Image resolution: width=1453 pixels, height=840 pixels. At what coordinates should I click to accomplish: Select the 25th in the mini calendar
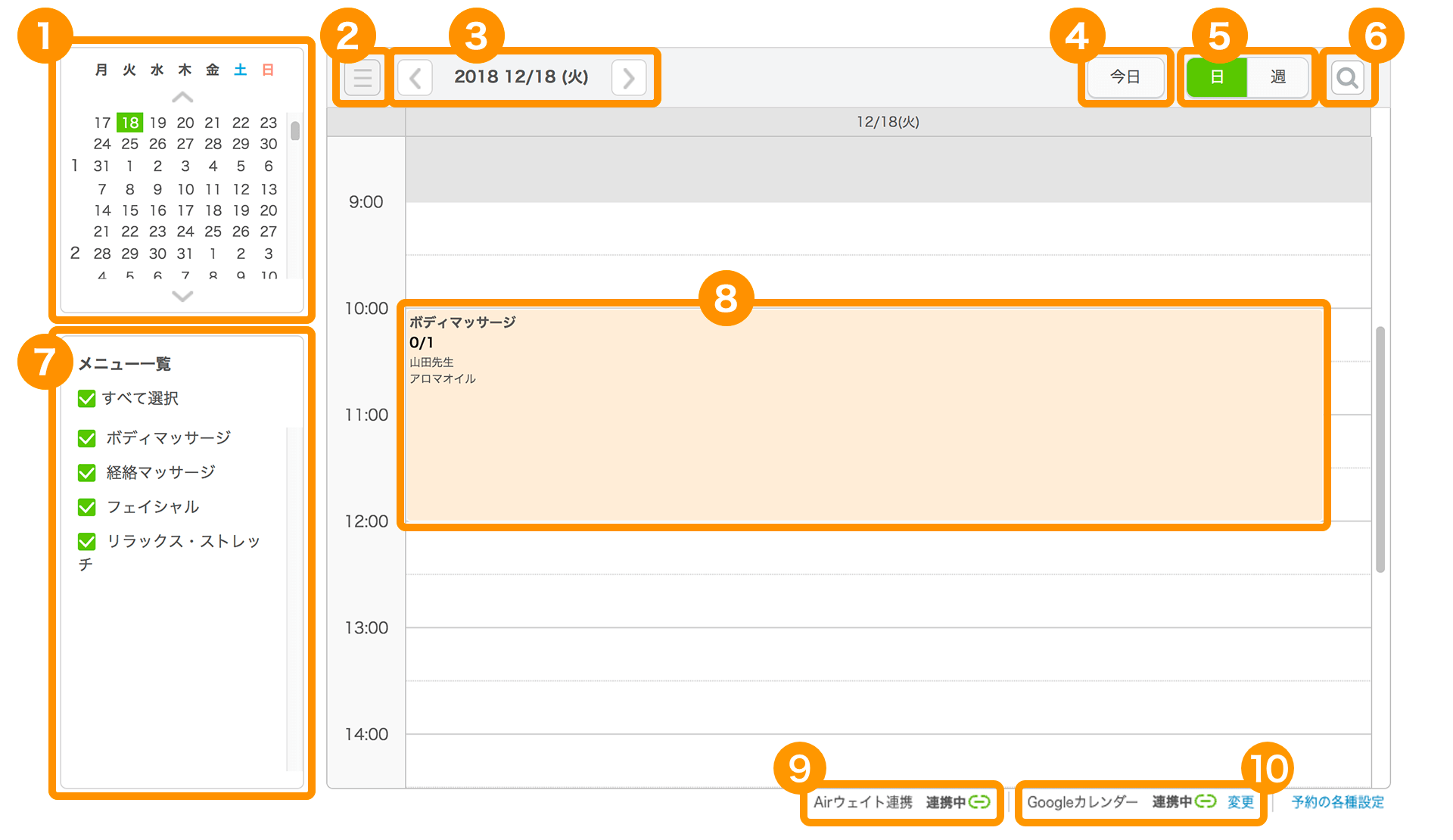[x=130, y=144]
